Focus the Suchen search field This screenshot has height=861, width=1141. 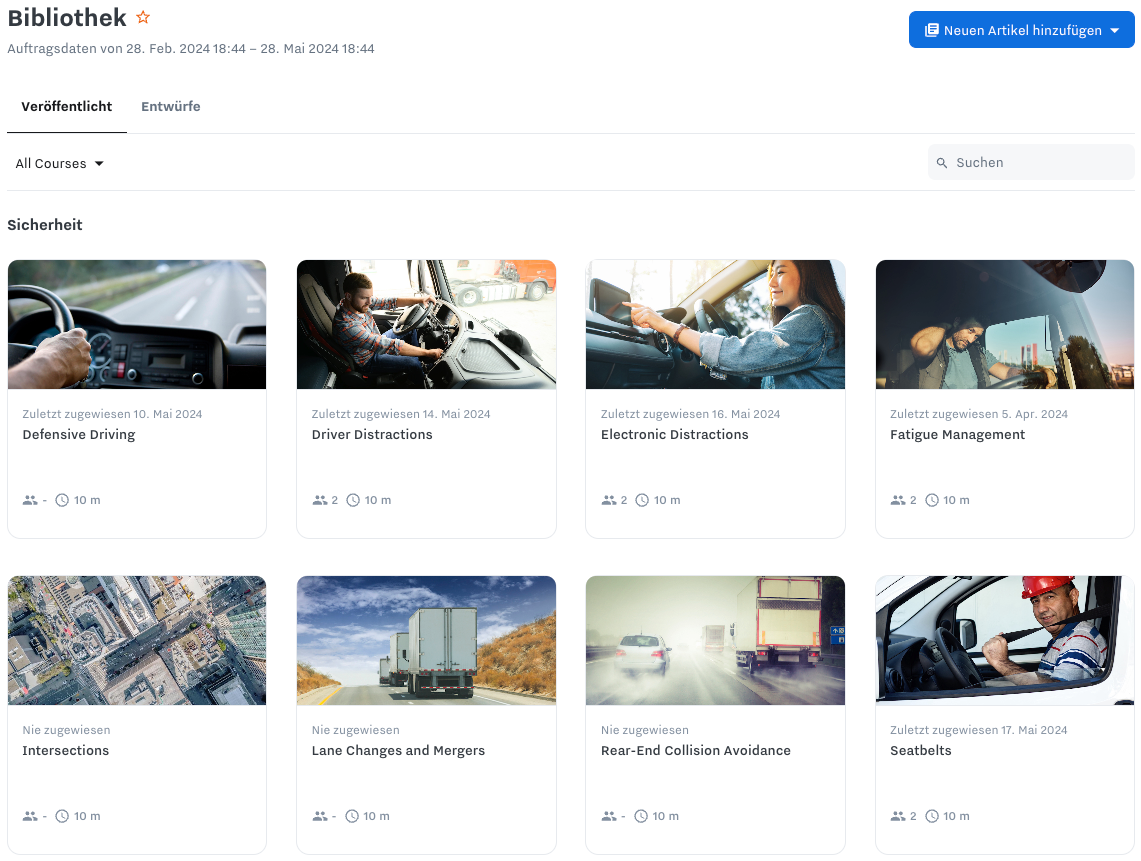tap(1031, 162)
